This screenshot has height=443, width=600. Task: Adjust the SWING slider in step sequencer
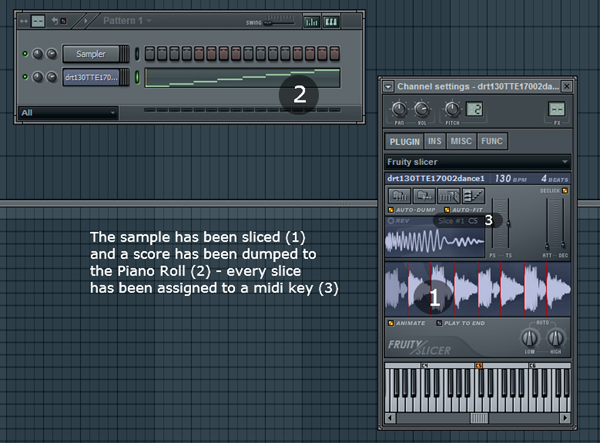click(280, 23)
